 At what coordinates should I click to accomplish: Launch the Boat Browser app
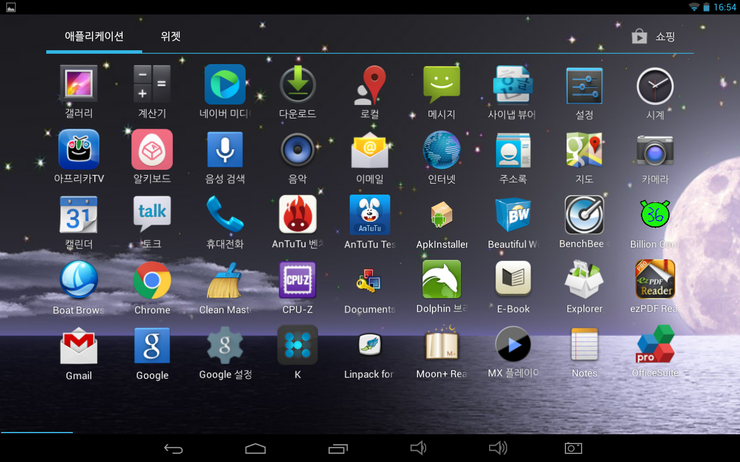78,279
